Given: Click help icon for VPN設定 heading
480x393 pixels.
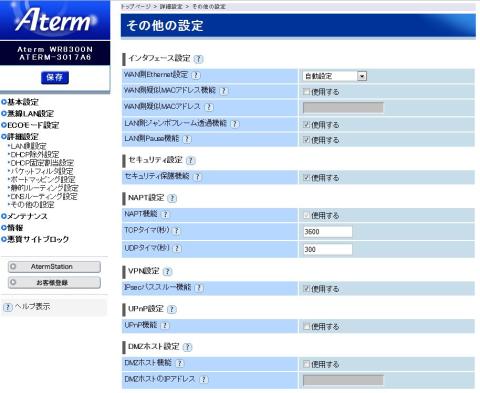Looking at the screenshot, I should (167, 272).
